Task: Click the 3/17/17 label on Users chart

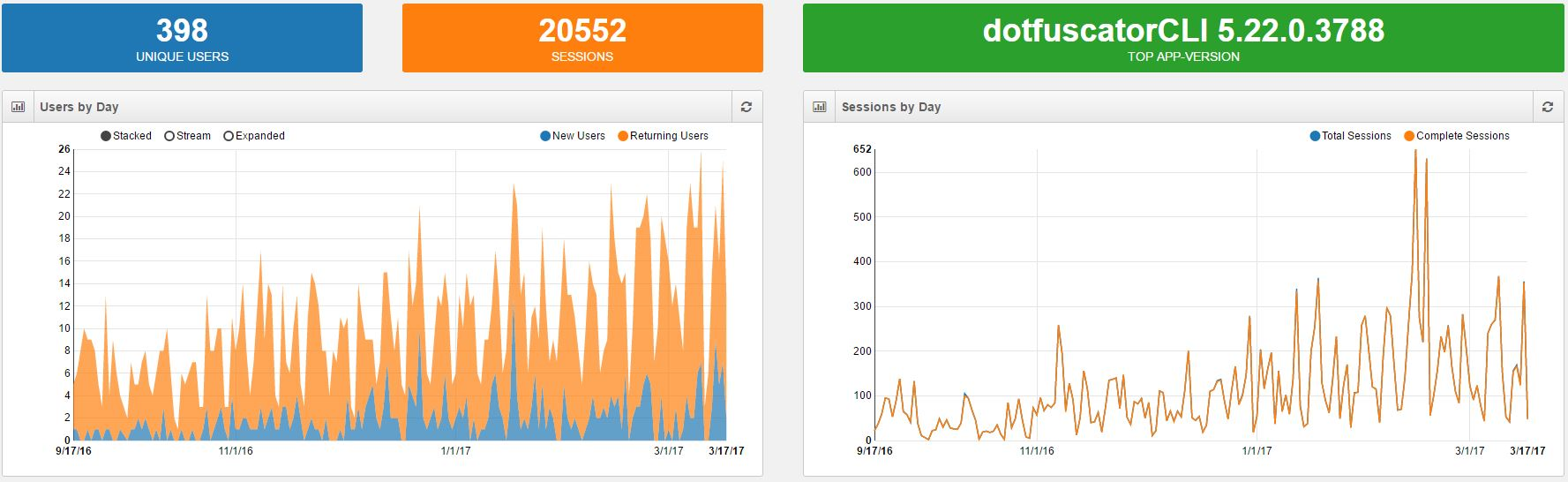Action: click(726, 451)
